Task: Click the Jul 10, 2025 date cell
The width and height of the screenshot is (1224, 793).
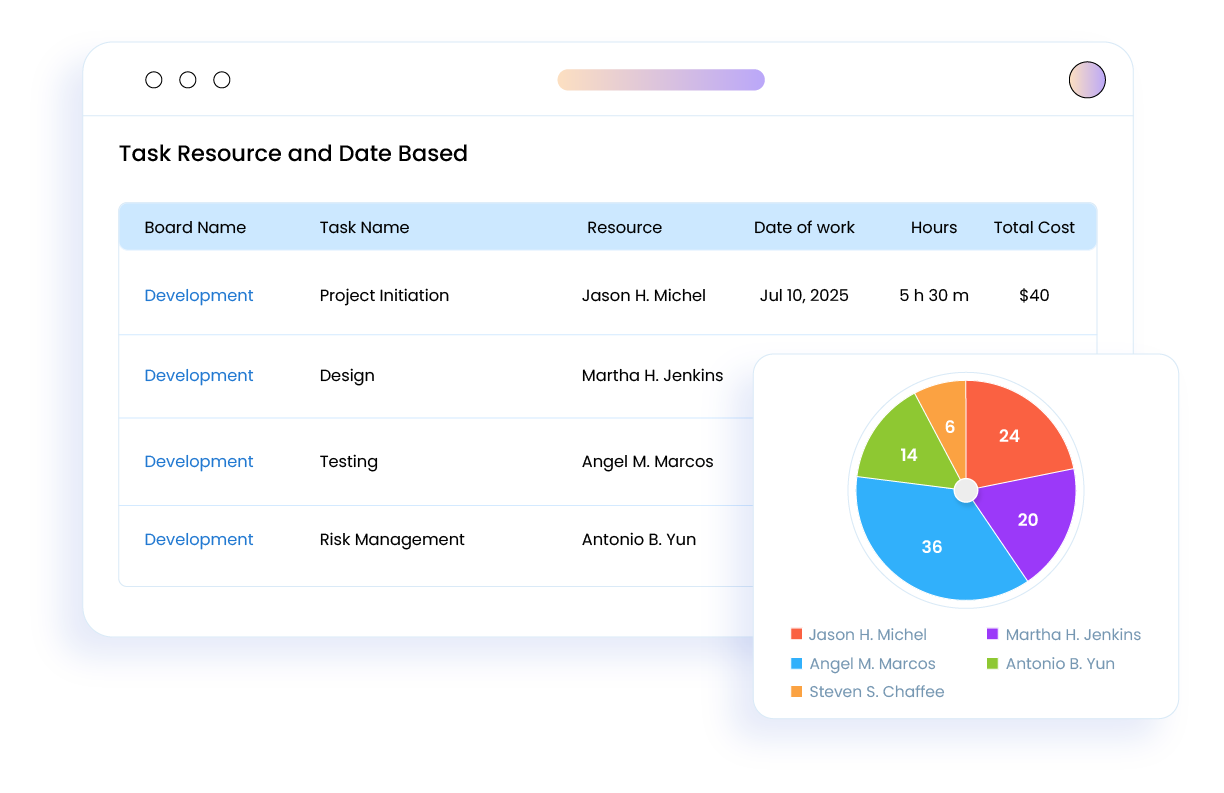Action: [x=804, y=295]
